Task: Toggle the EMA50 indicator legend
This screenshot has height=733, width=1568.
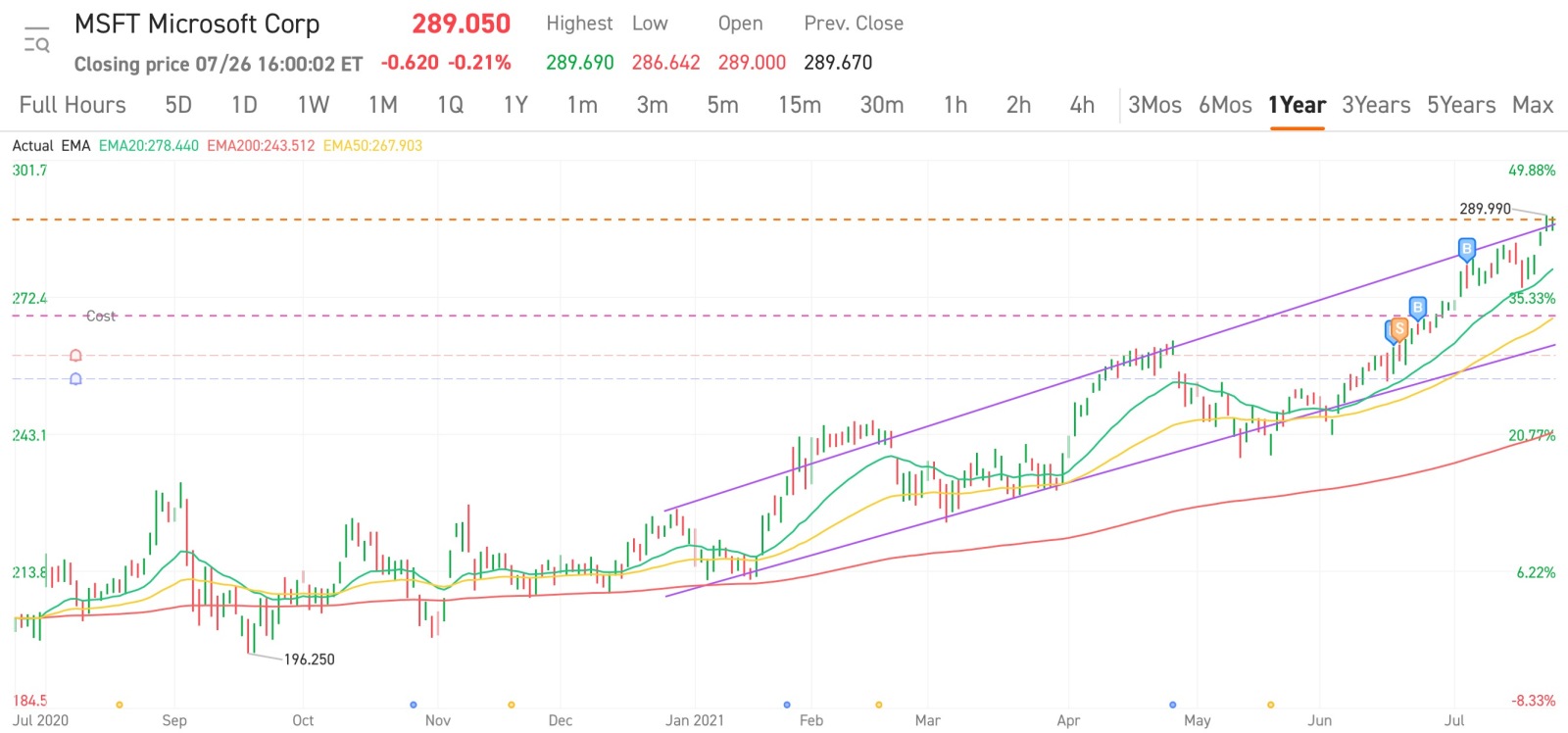Action: 372,146
